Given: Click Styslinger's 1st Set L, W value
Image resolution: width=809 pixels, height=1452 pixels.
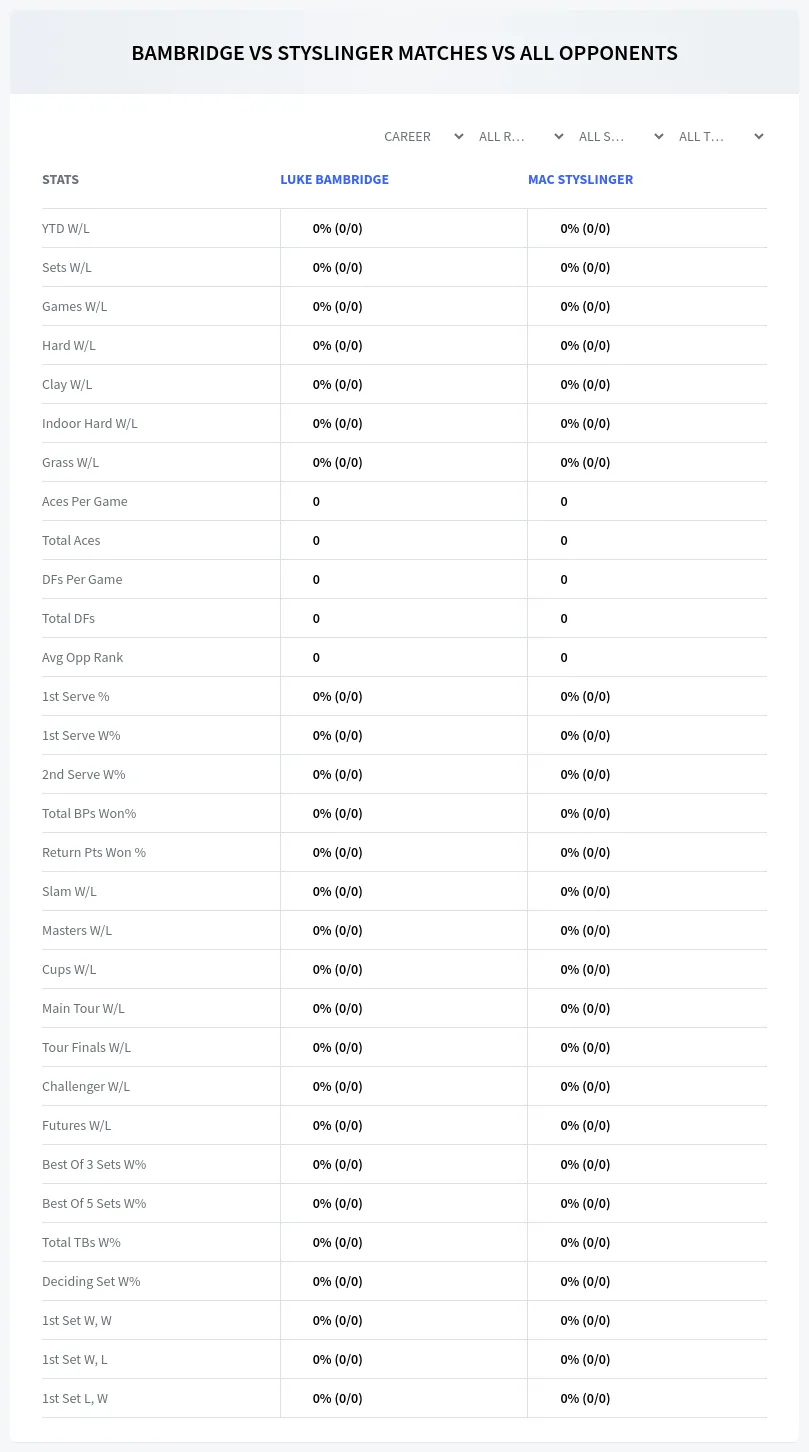Looking at the screenshot, I should click(585, 1398).
